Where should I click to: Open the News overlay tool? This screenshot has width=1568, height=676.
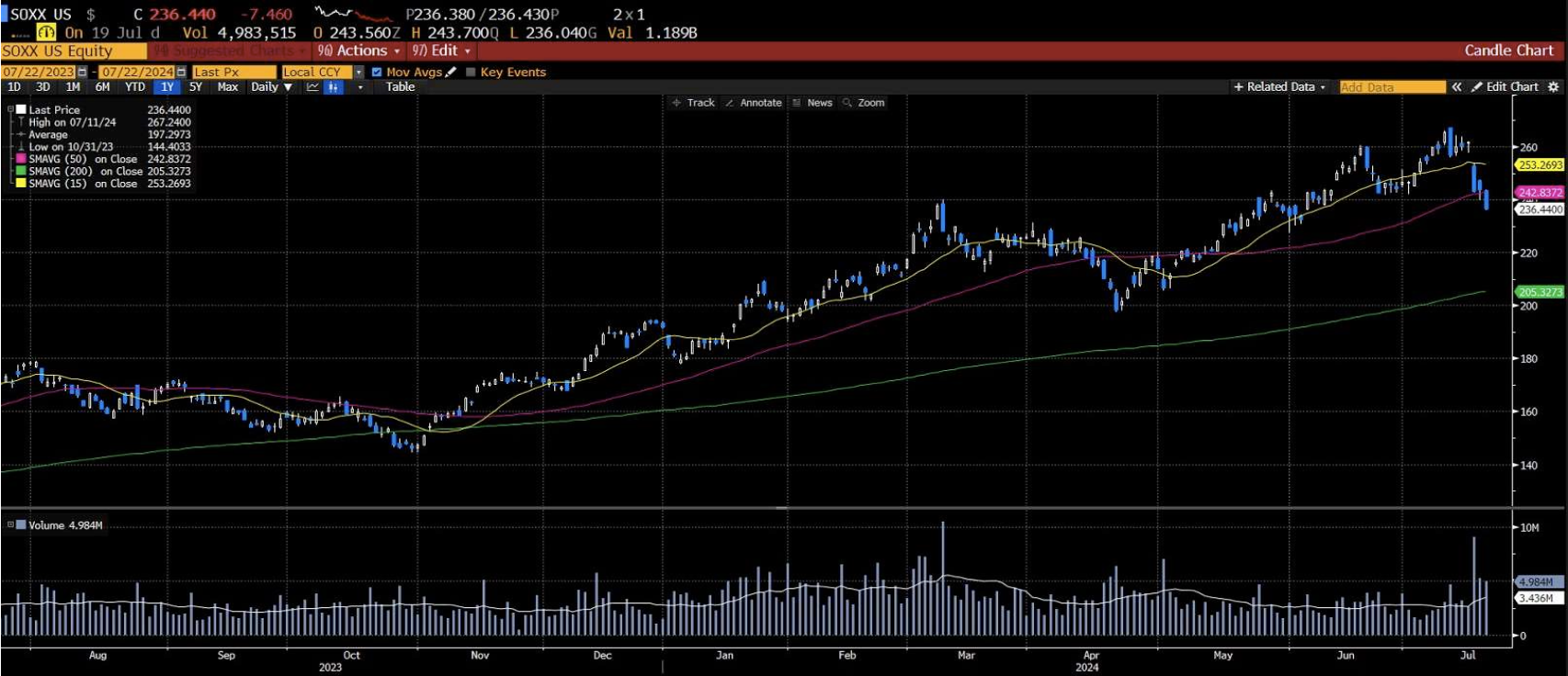tap(812, 103)
